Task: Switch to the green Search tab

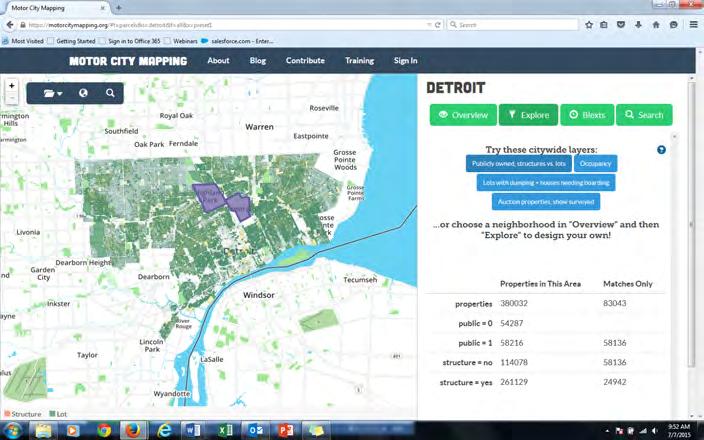Action: [x=644, y=115]
